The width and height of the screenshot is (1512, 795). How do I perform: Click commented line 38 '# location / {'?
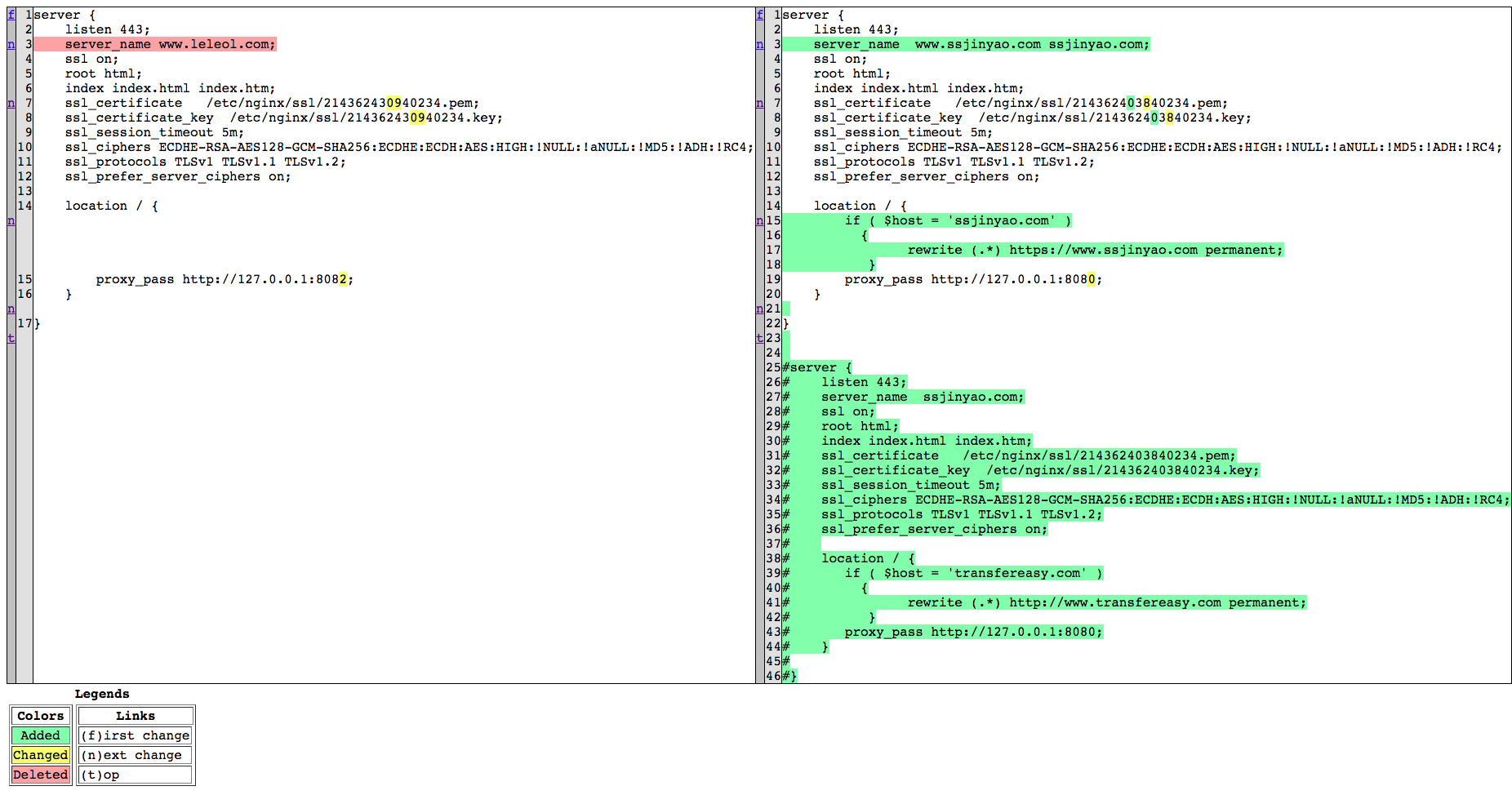[x=849, y=558]
